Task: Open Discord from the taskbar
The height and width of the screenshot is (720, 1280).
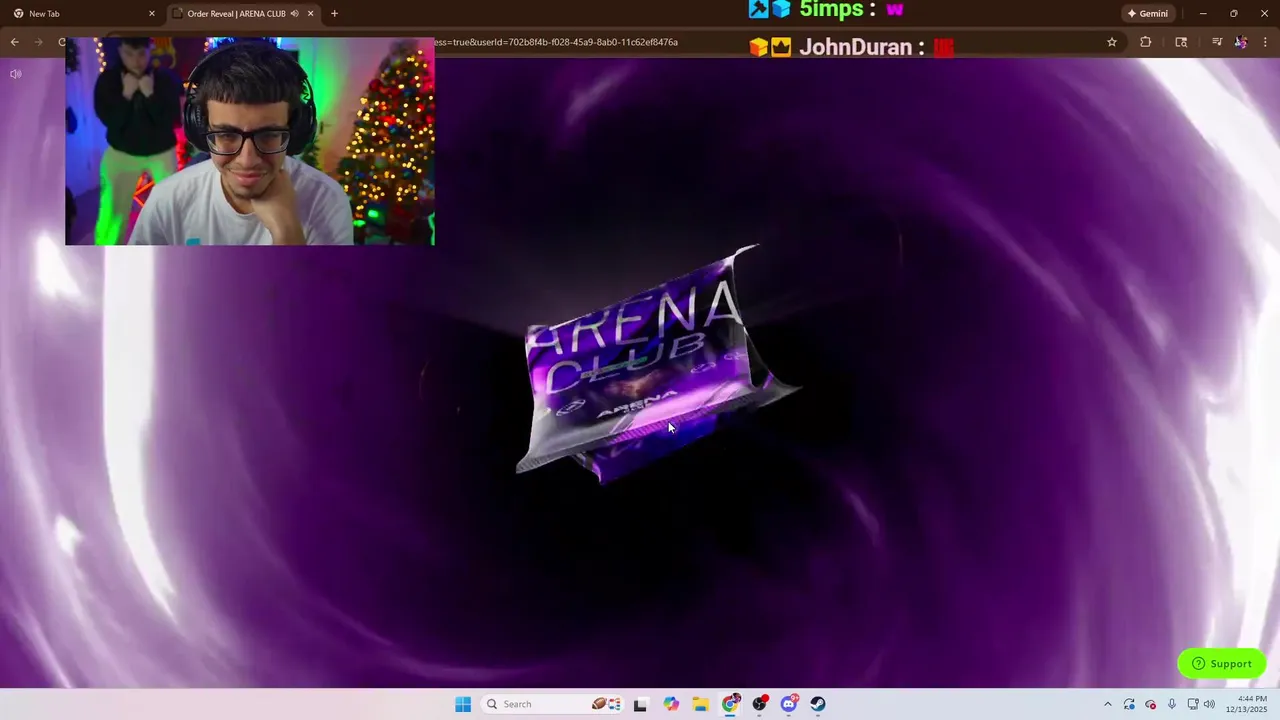Action: 789,704
